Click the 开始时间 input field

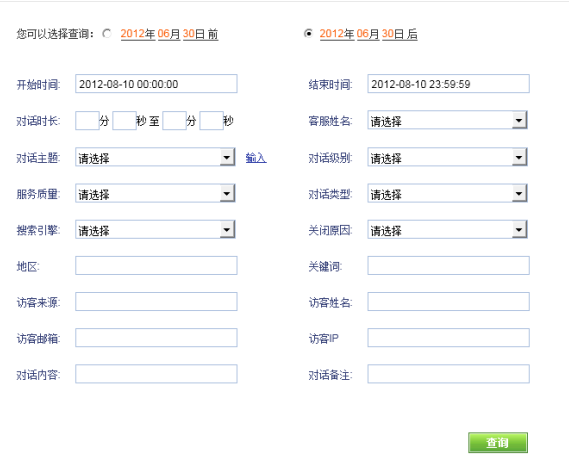click(x=156, y=84)
